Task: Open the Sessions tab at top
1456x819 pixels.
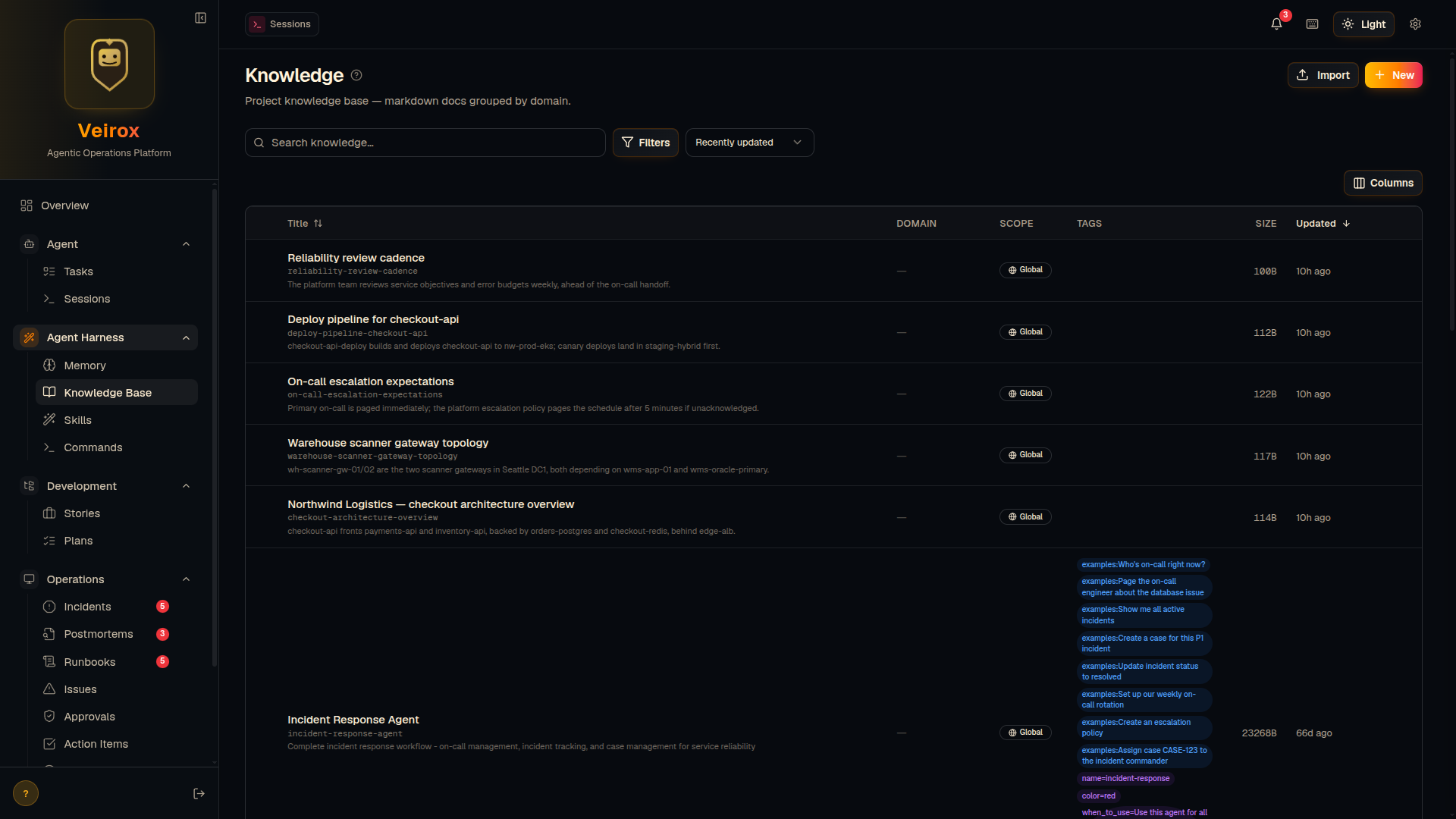Action: [x=282, y=24]
